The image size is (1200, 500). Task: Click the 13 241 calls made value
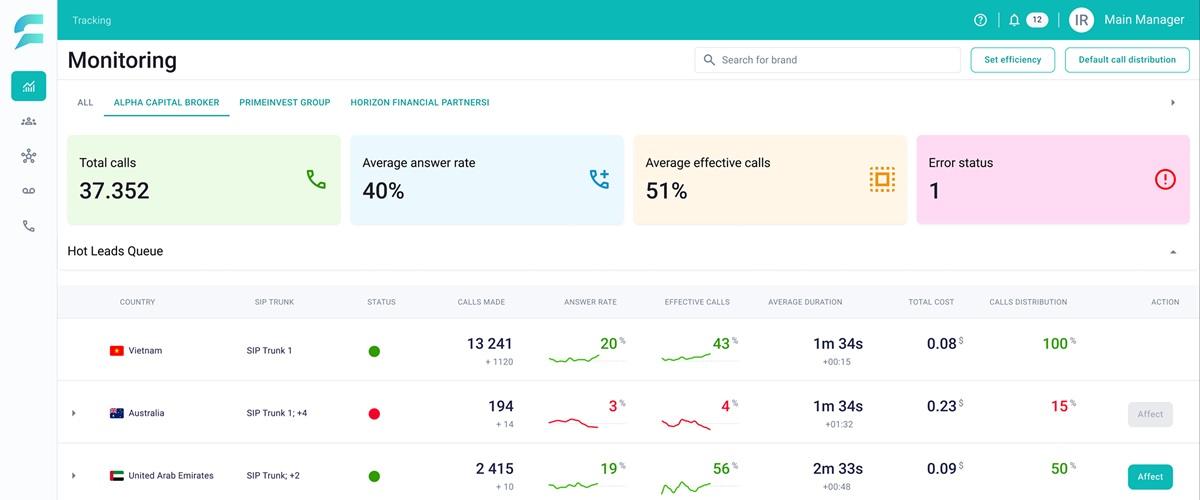(x=490, y=343)
